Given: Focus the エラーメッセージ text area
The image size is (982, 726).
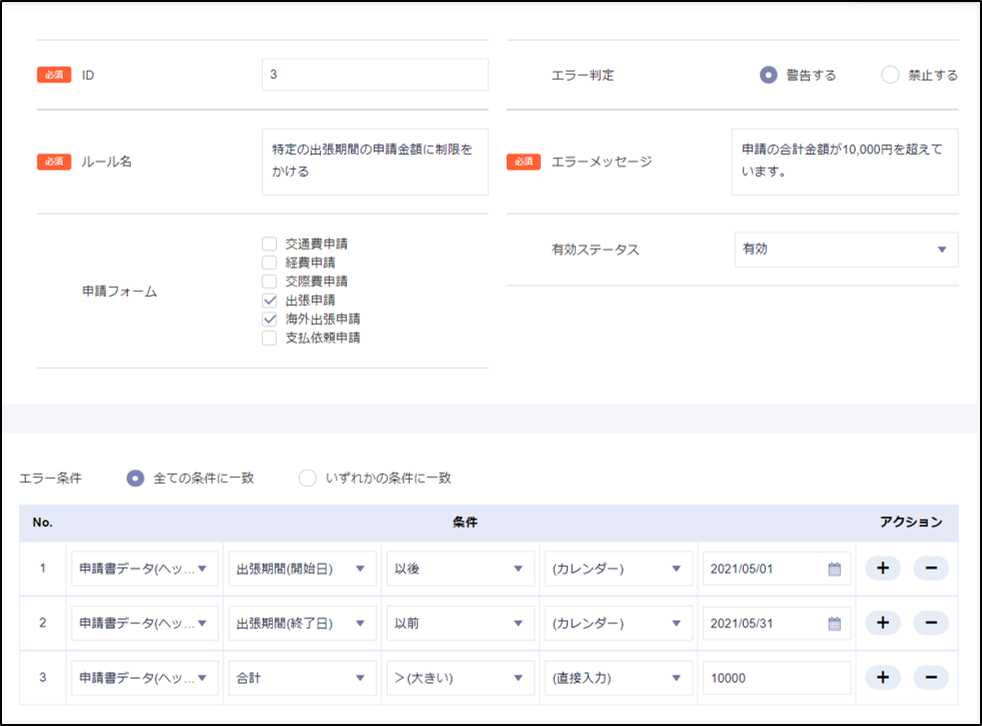Looking at the screenshot, I should [x=844, y=161].
